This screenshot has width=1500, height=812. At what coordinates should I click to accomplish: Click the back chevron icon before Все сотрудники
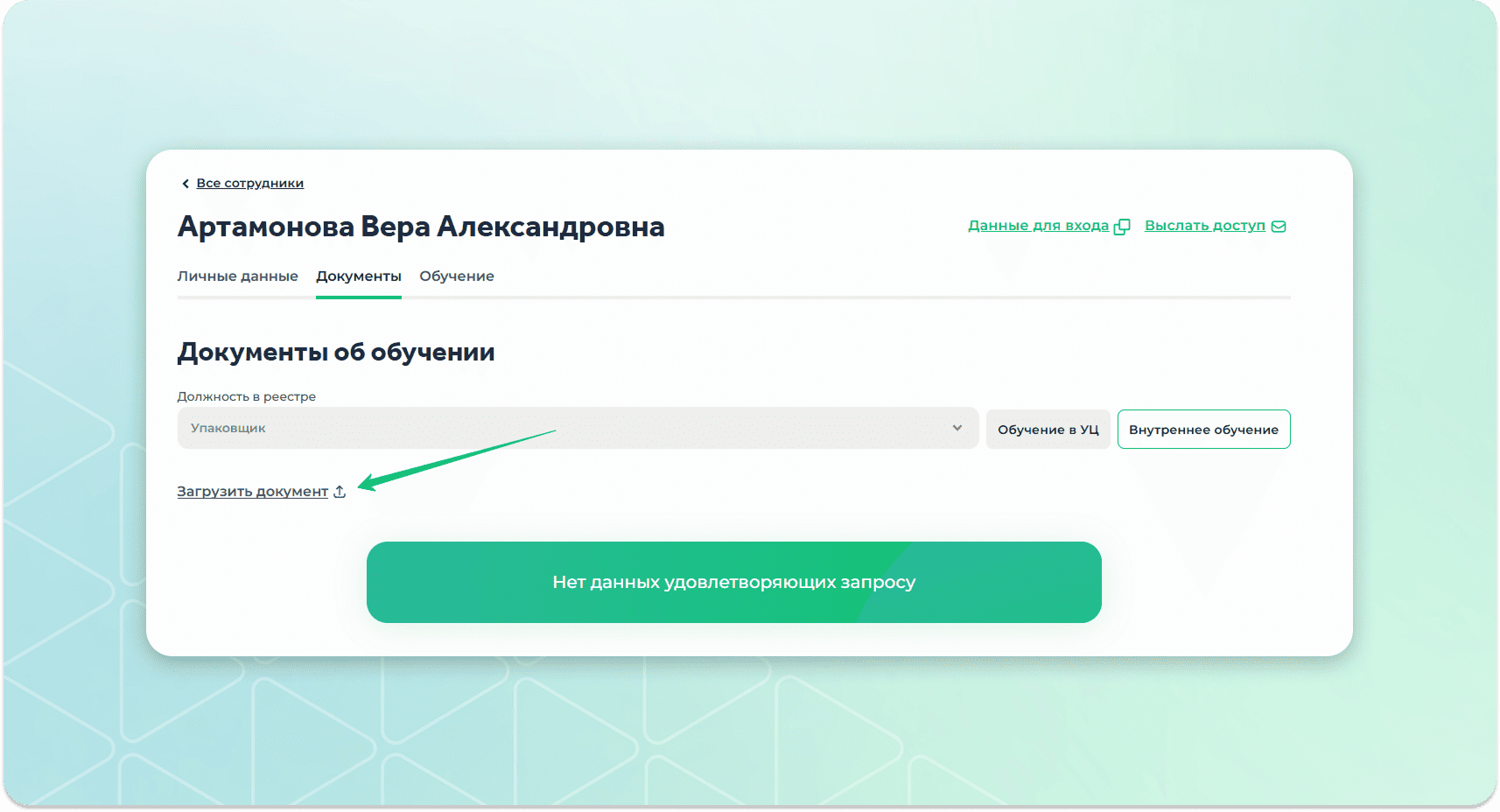185,184
